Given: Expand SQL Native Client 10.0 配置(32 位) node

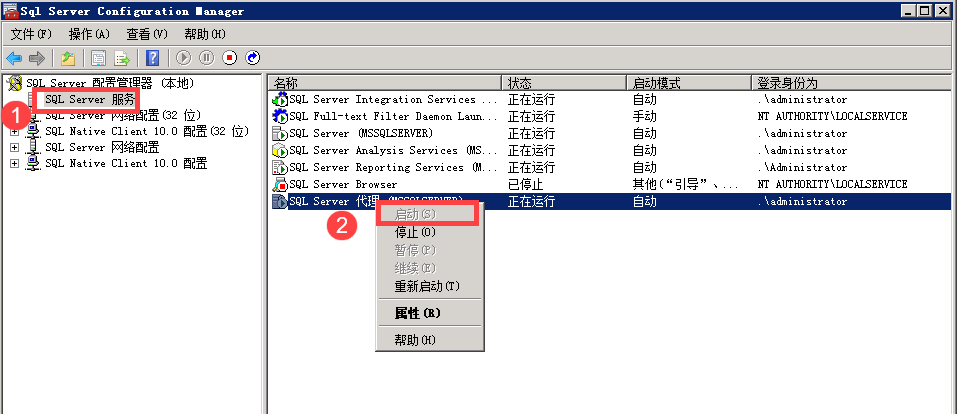Looking at the screenshot, I should click(x=15, y=131).
